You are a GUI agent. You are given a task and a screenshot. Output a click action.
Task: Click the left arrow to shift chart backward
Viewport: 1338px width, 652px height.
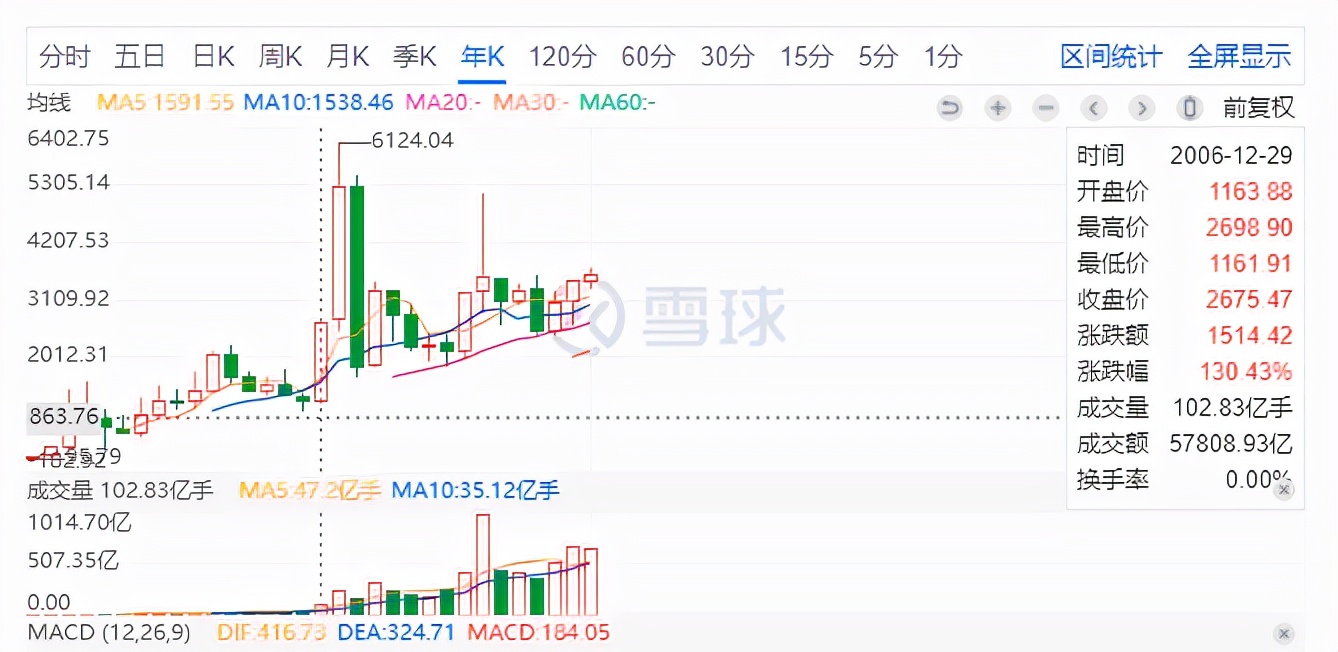point(1093,107)
